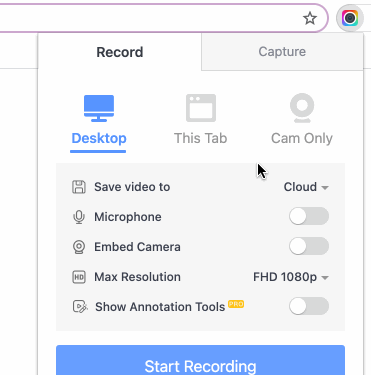The width and height of the screenshot is (371, 375).
Task: Click the floppy disk save icon
Action: tap(79, 187)
